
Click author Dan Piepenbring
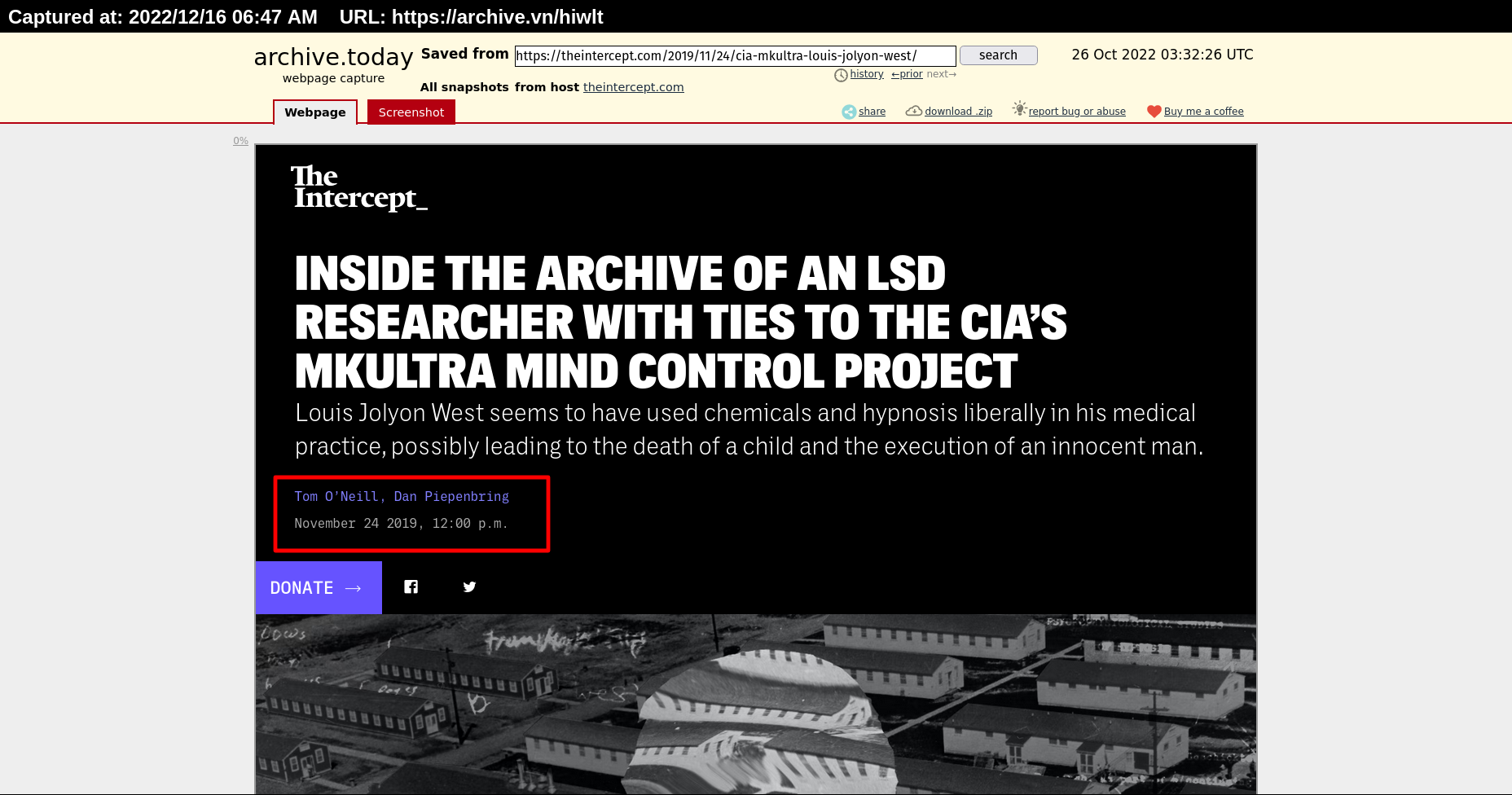pyautogui.click(x=451, y=496)
